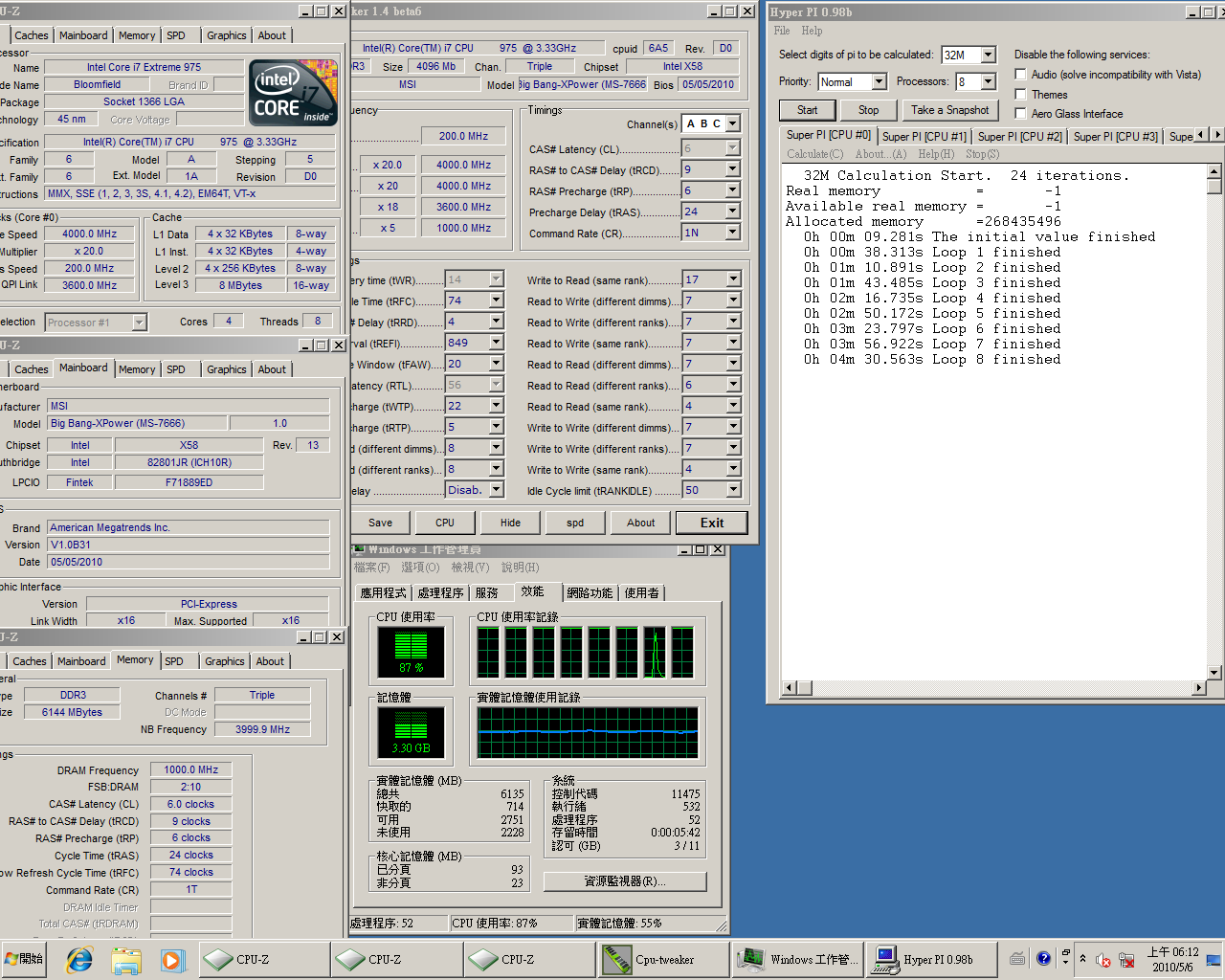Show hidden system tray icons arrow
Image resolution: width=1225 pixels, height=980 pixels.
1082,959
